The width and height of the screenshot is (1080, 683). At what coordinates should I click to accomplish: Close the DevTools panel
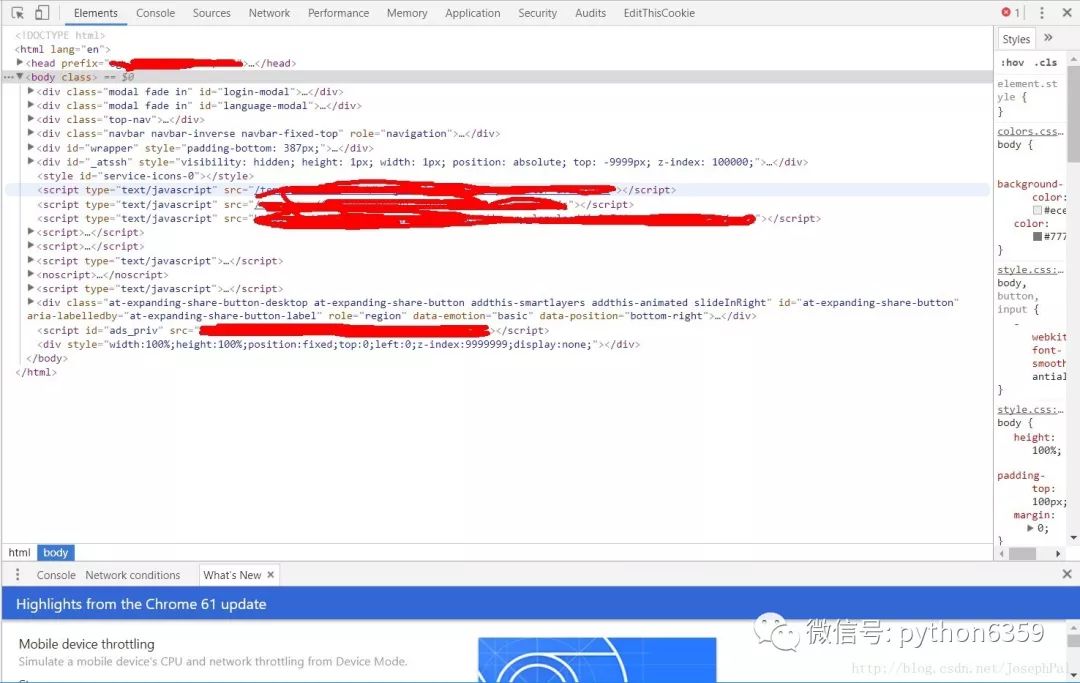pyautogui.click(x=1066, y=12)
